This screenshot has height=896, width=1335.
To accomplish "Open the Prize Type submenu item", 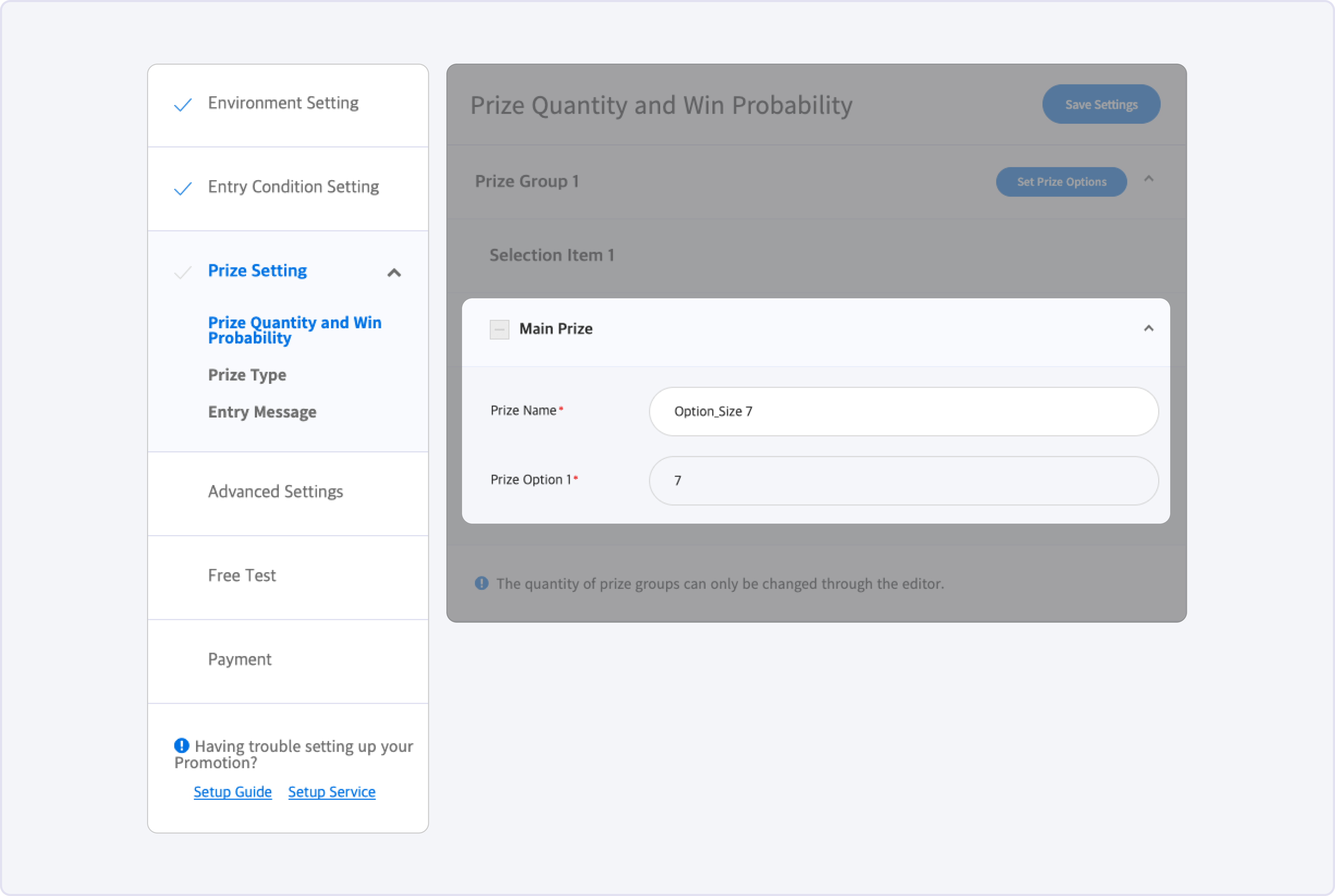I will coord(247,375).
